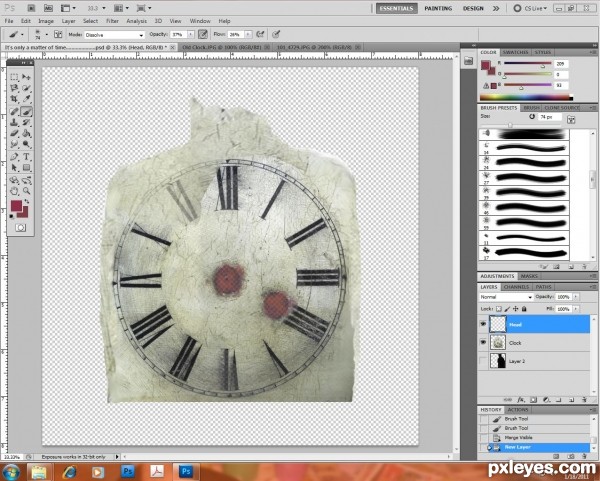Open the layer Opacity arrow
This screenshot has width=600, height=481.
(576, 297)
